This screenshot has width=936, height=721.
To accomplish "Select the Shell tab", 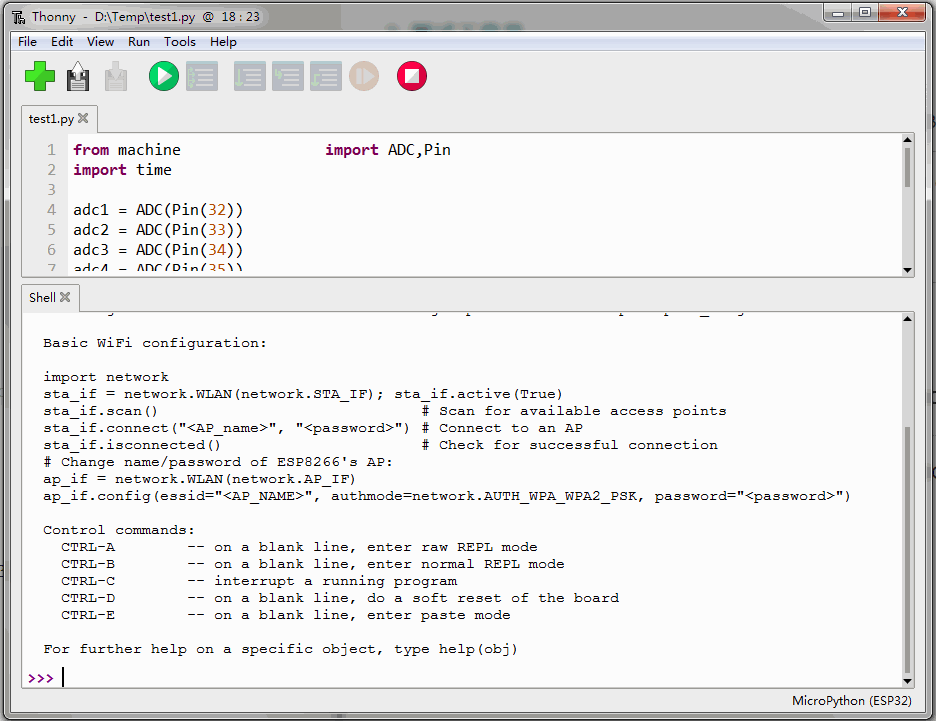I will [42, 297].
